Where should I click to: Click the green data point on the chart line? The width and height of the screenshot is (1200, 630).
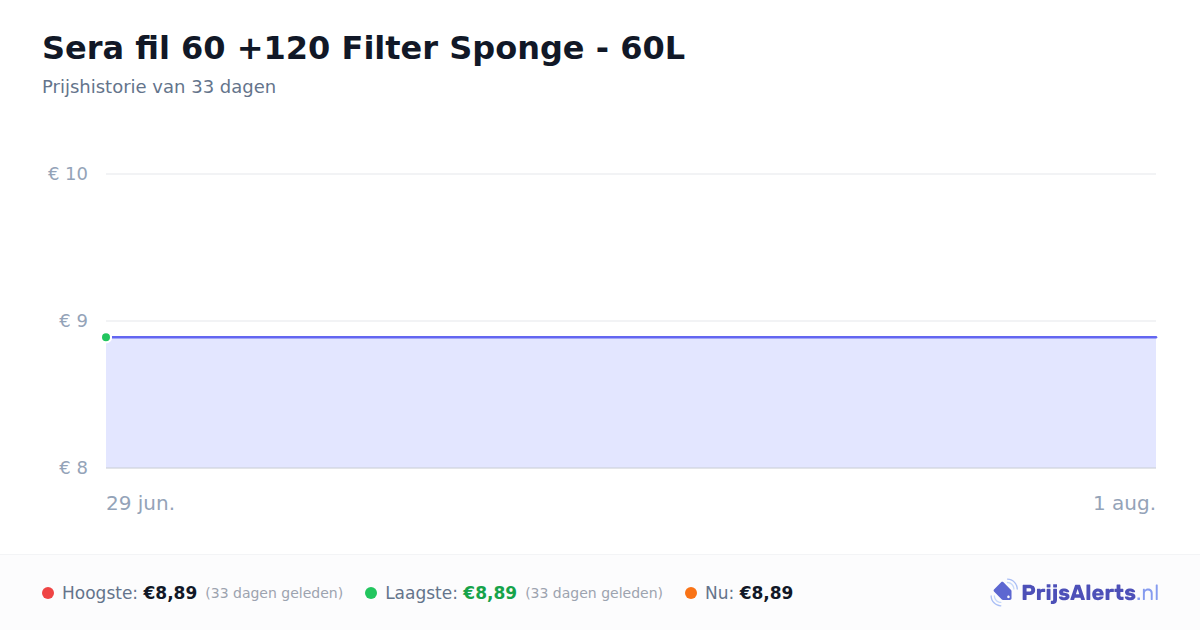106,337
